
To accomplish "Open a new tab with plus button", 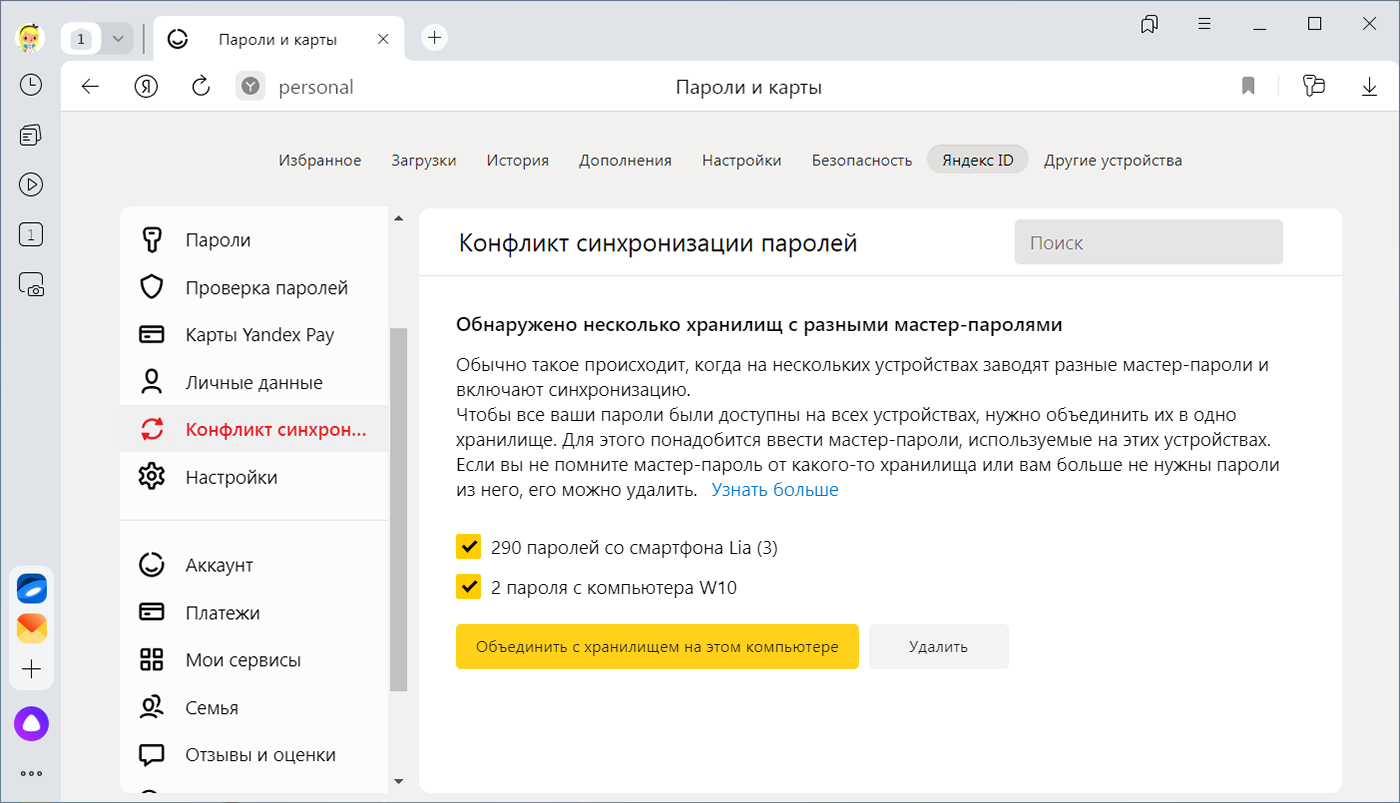I will tap(434, 38).
